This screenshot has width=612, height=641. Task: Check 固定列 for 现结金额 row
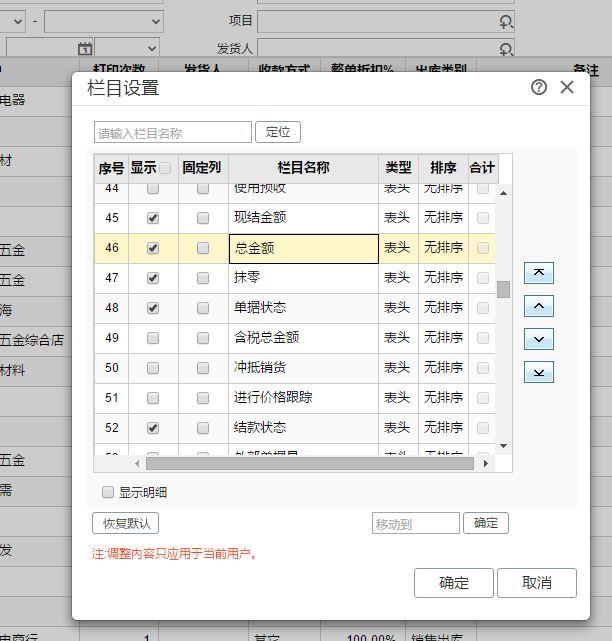(203, 218)
